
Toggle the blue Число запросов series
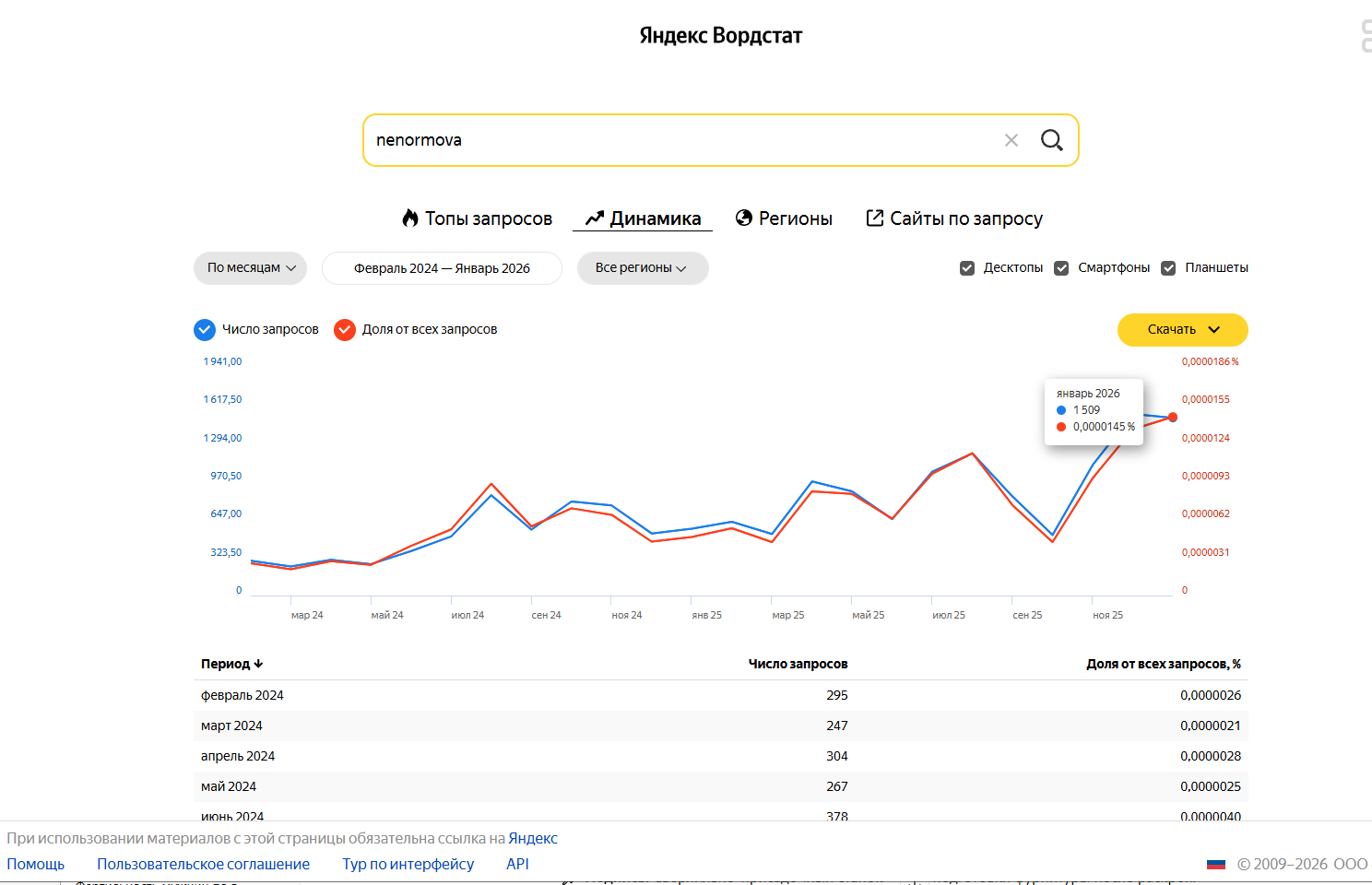(x=205, y=330)
